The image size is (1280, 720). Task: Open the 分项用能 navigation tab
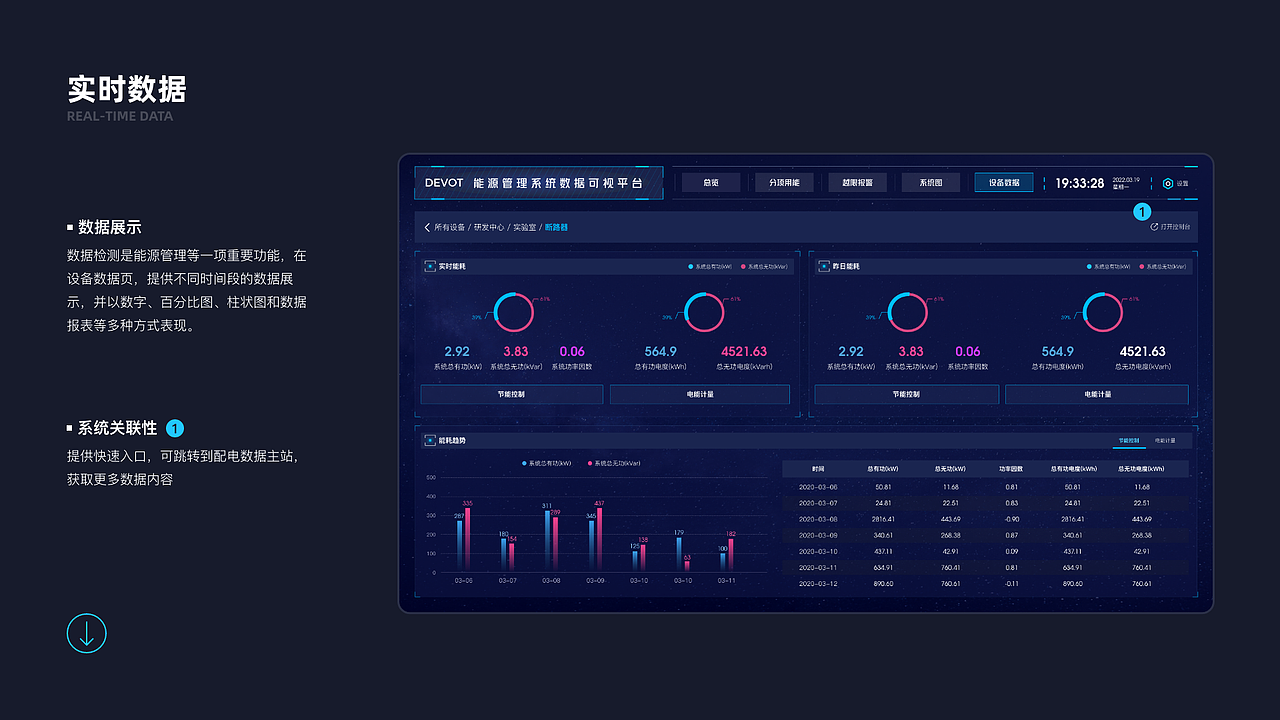point(785,183)
